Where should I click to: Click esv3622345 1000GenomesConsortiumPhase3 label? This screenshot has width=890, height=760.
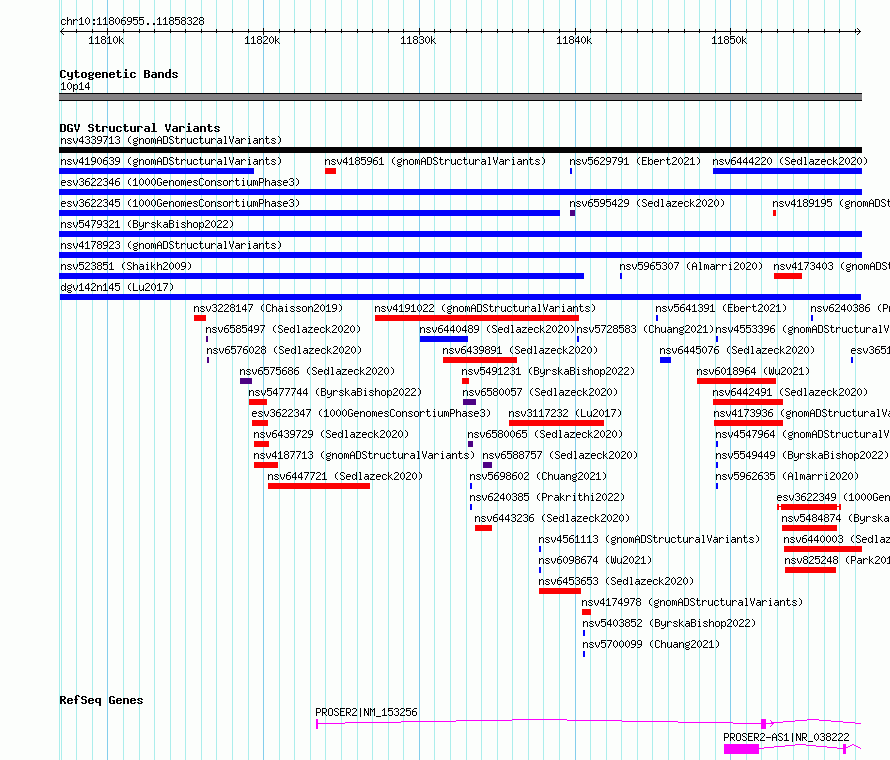pyautogui.click(x=180, y=203)
